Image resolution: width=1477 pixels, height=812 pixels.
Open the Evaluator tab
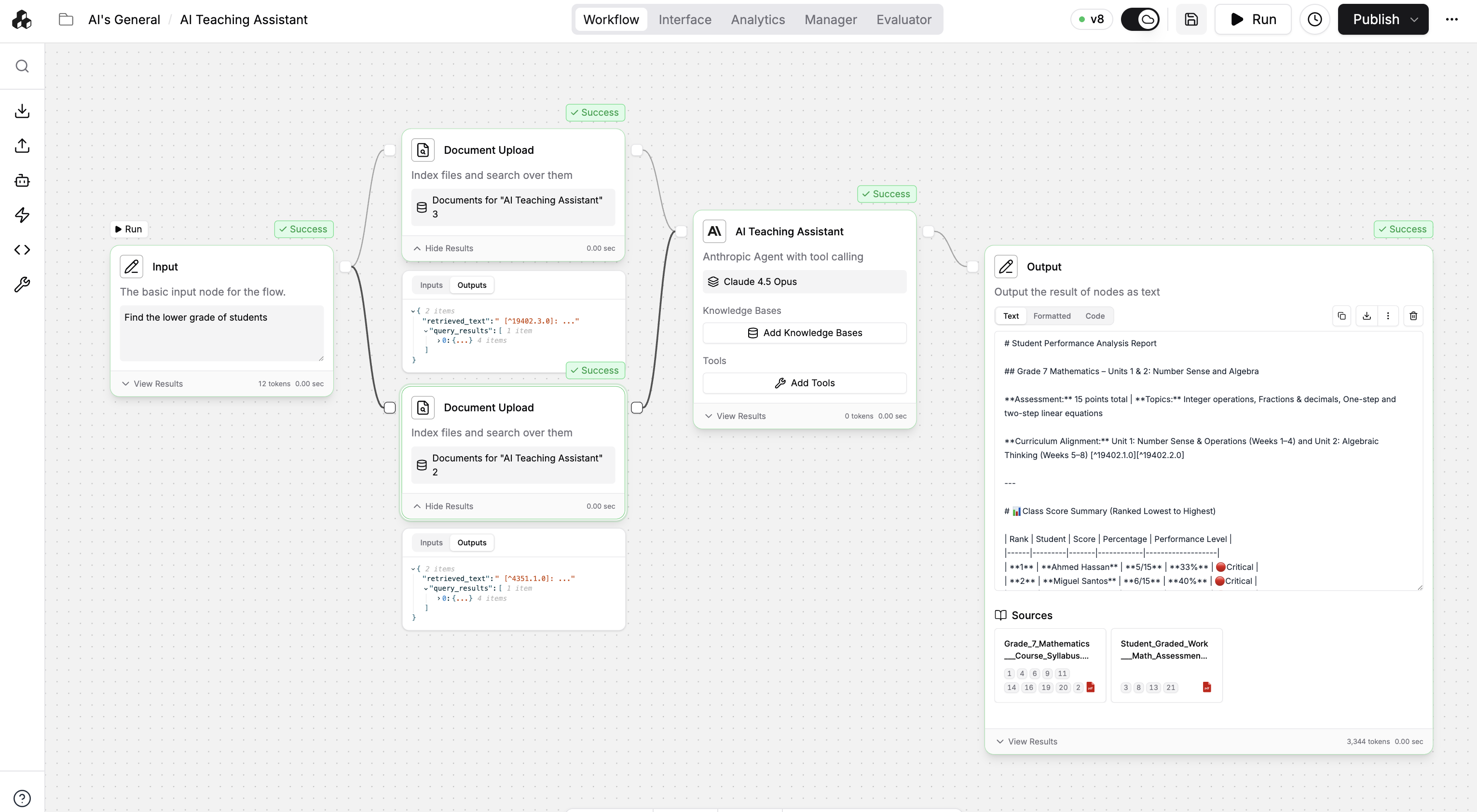pyautogui.click(x=903, y=19)
